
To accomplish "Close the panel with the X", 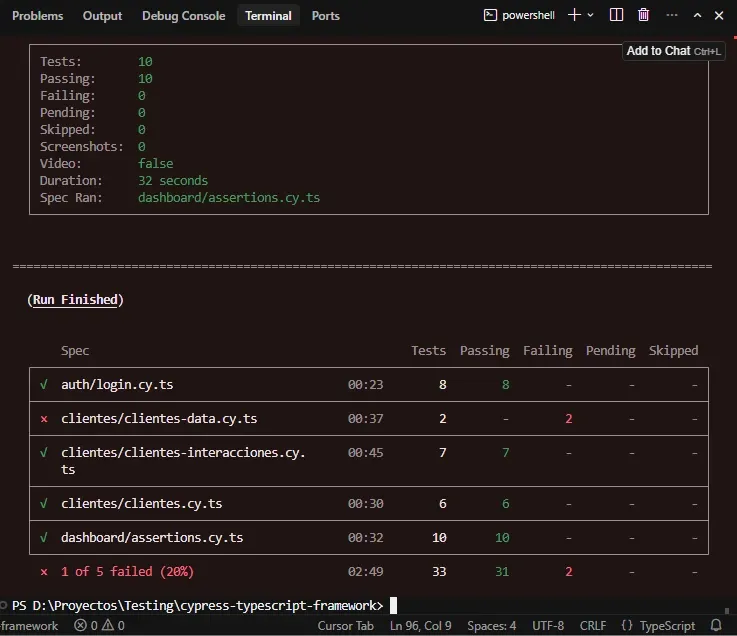I will pos(719,16).
